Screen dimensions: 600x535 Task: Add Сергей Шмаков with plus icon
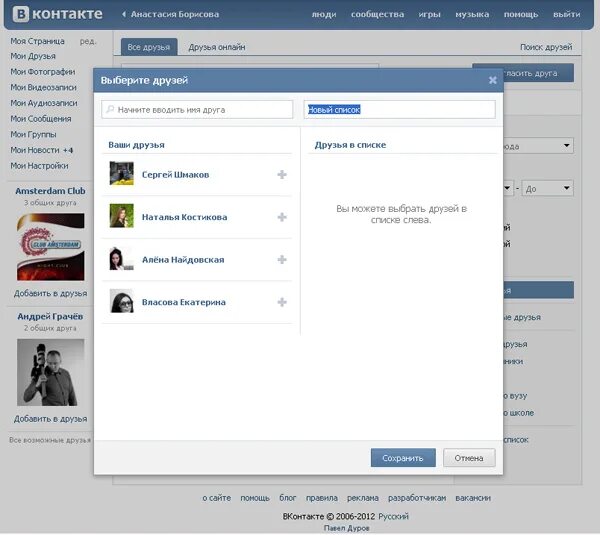pos(282,175)
